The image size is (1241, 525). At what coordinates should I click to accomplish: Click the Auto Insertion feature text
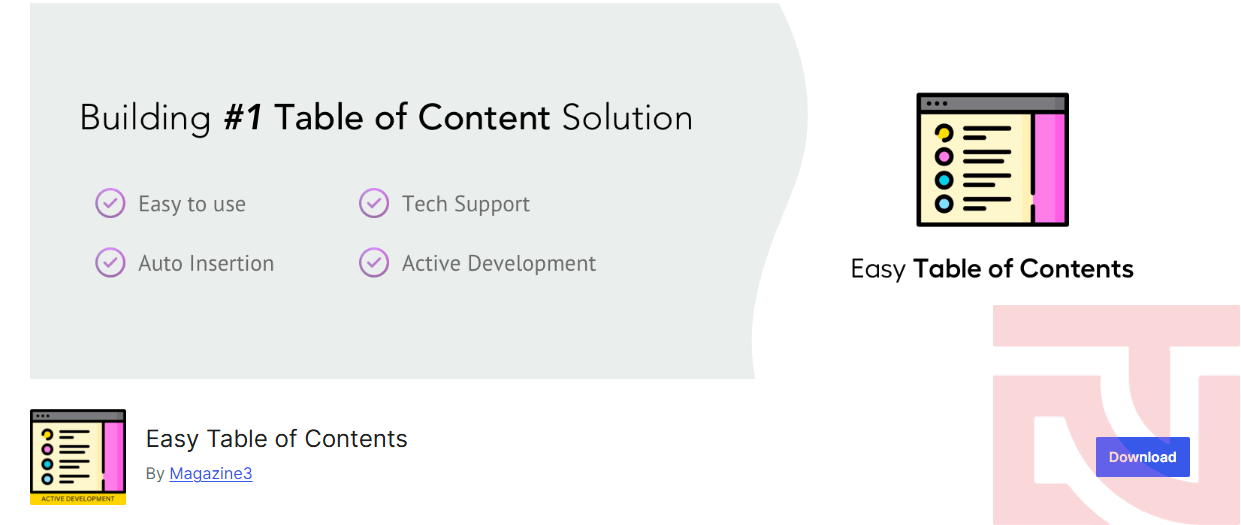point(206,264)
